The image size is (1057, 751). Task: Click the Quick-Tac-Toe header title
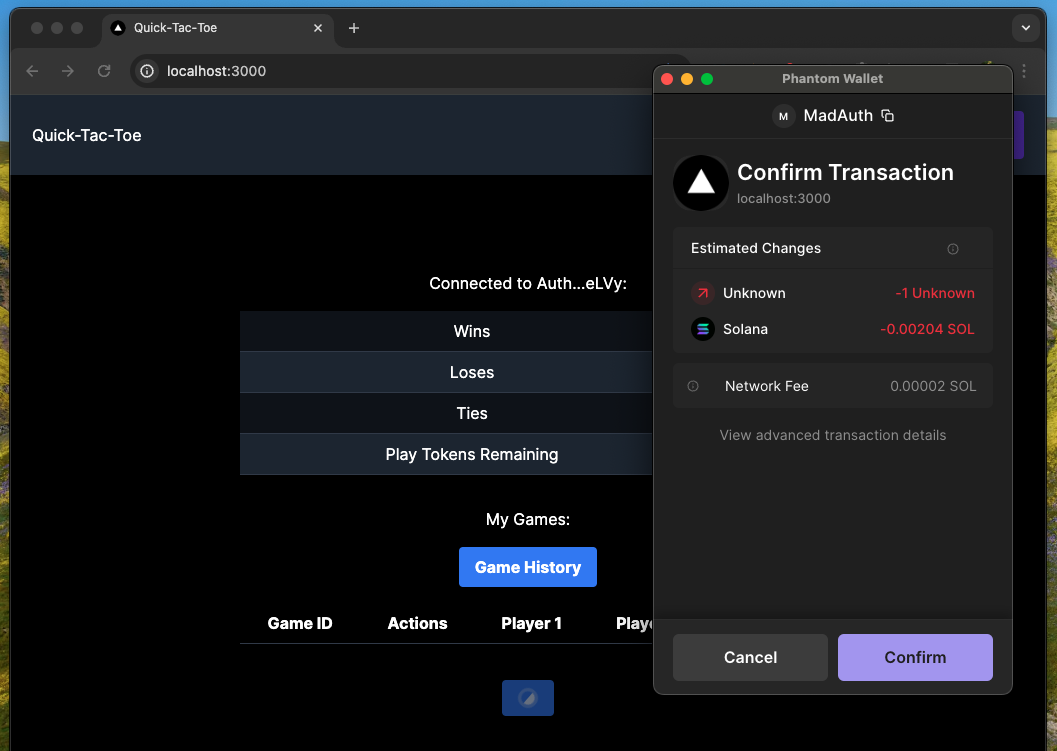point(87,136)
